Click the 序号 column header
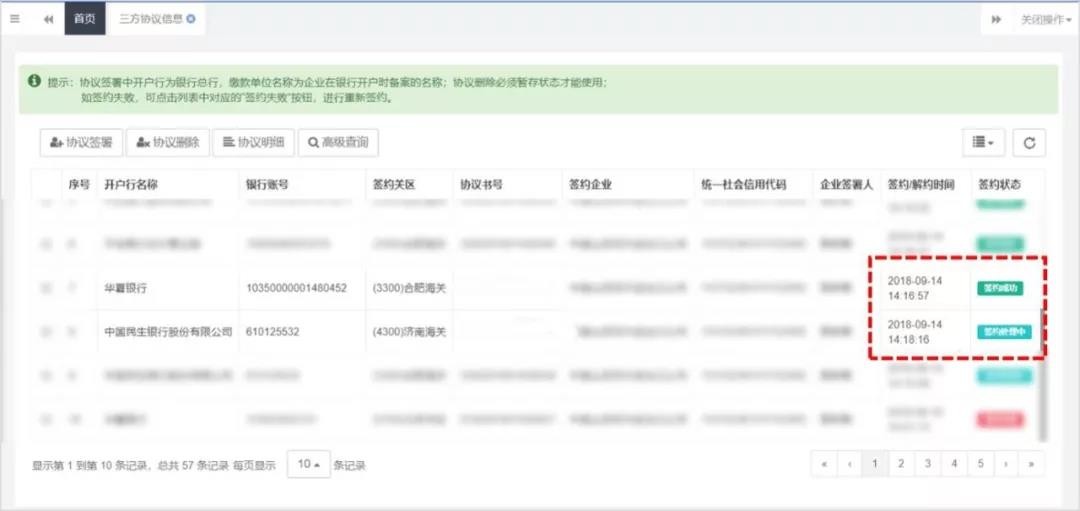 tap(79, 185)
